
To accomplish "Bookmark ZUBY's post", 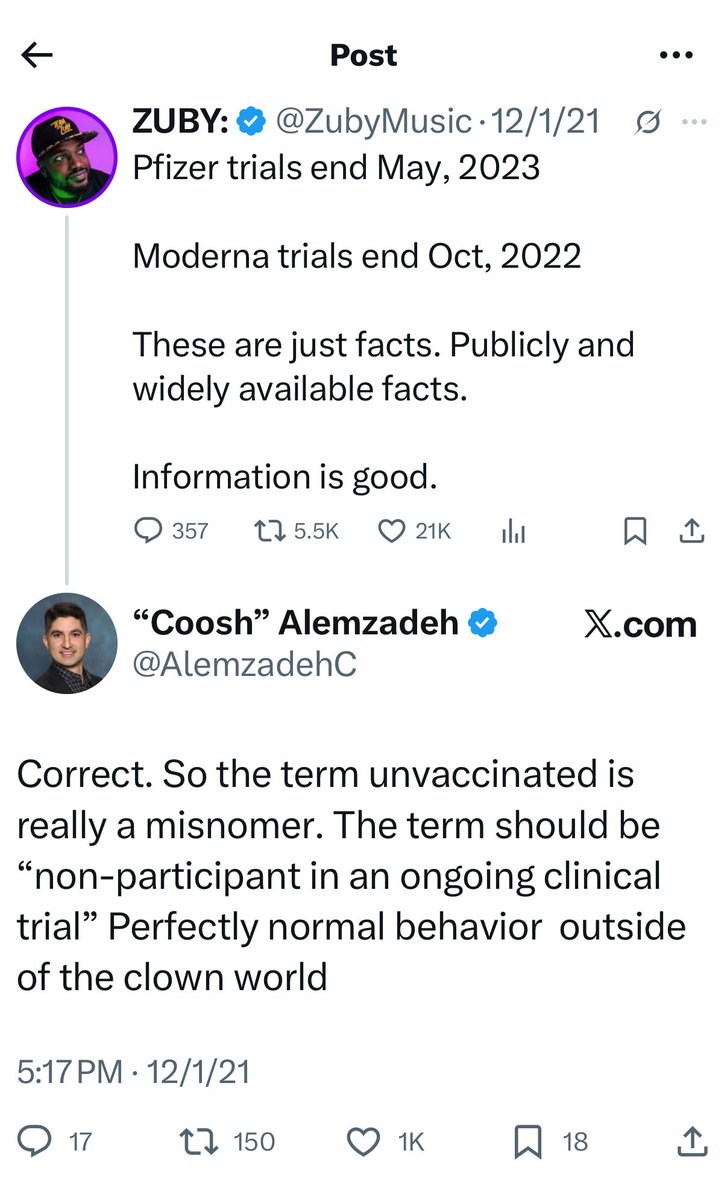I will coord(633,531).
